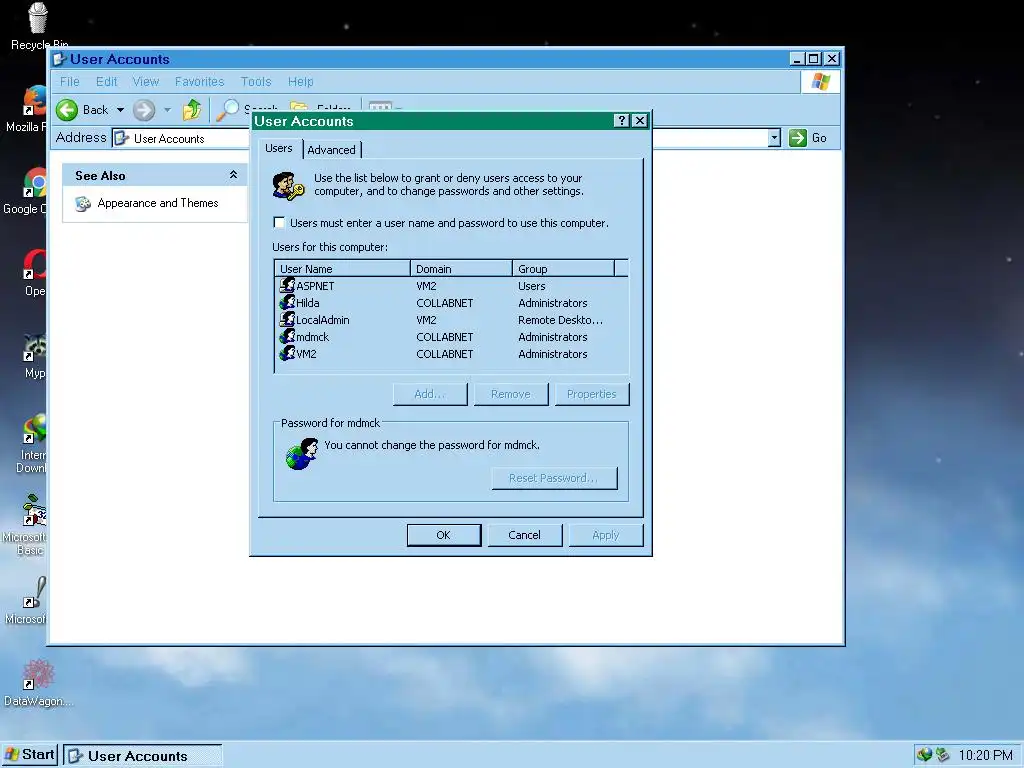Viewport: 1024px width, 768px height.
Task: Open the File menu
Action: click(x=70, y=82)
